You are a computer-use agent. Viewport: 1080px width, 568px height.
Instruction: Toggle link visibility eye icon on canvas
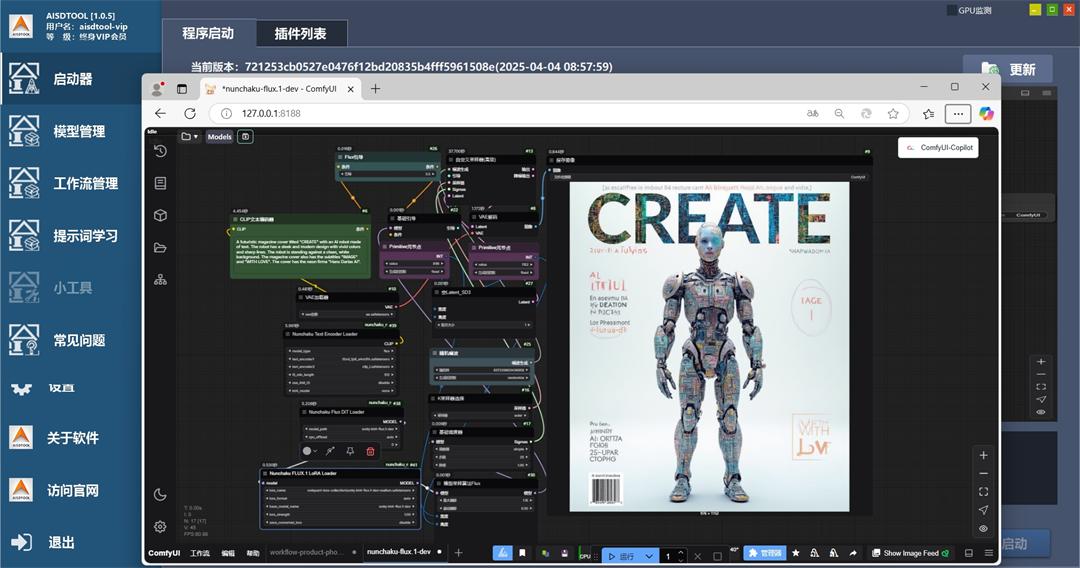(983, 528)
